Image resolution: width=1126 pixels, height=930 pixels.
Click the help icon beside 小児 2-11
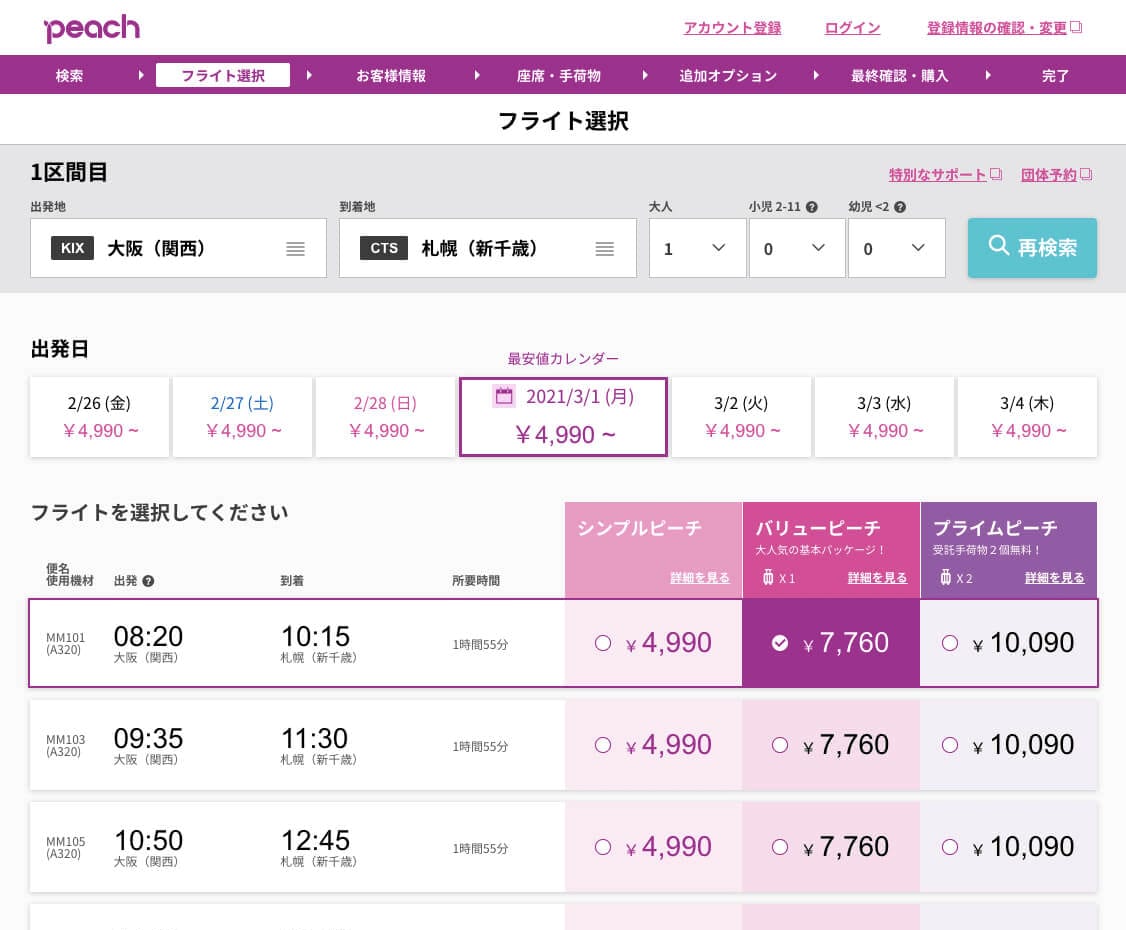[x=812, y=207]
